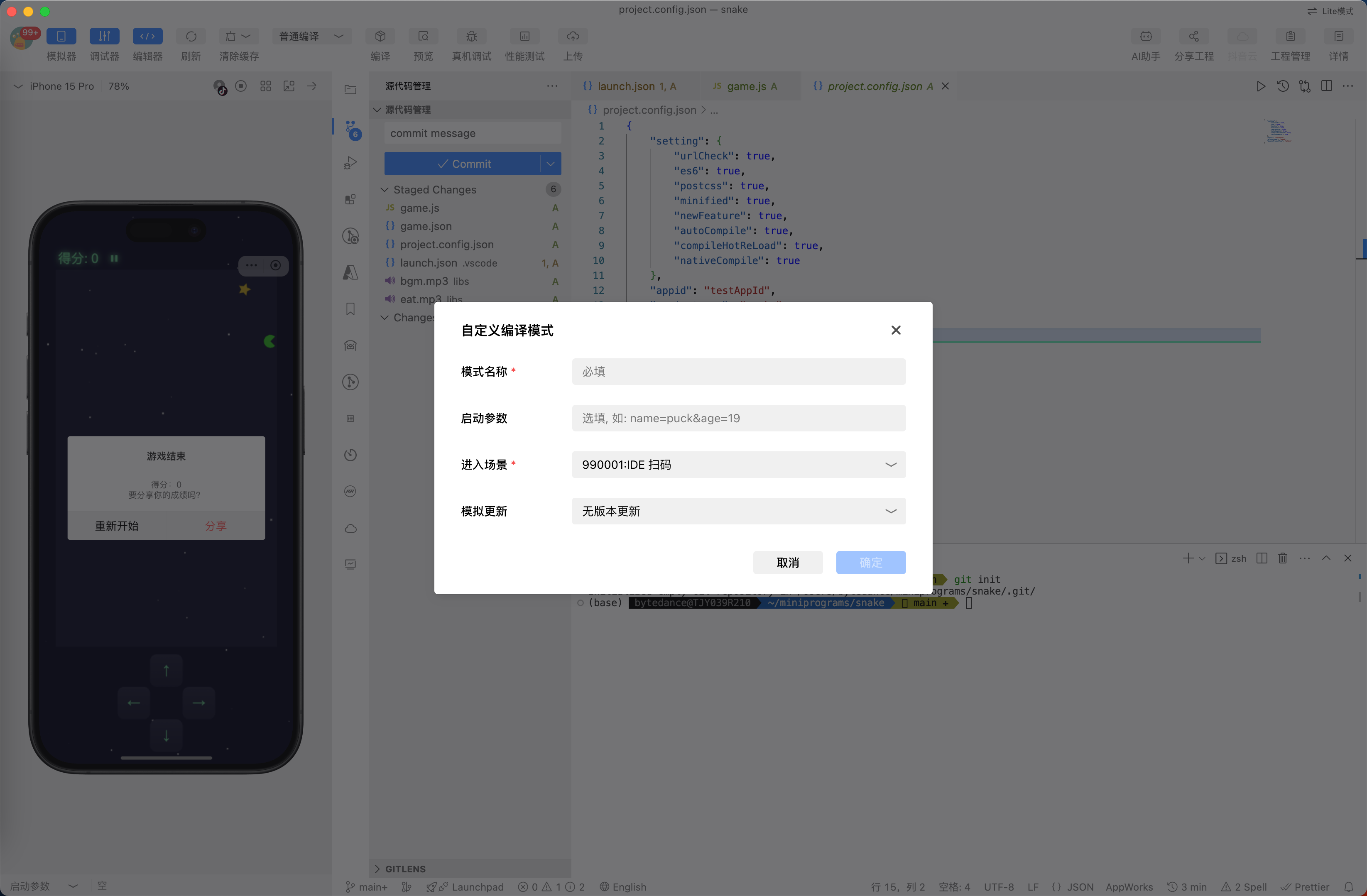1367x896 pixels.
Task: Click the 启动参数 input field
Action: pyautogui.click(x=739, y=418)
